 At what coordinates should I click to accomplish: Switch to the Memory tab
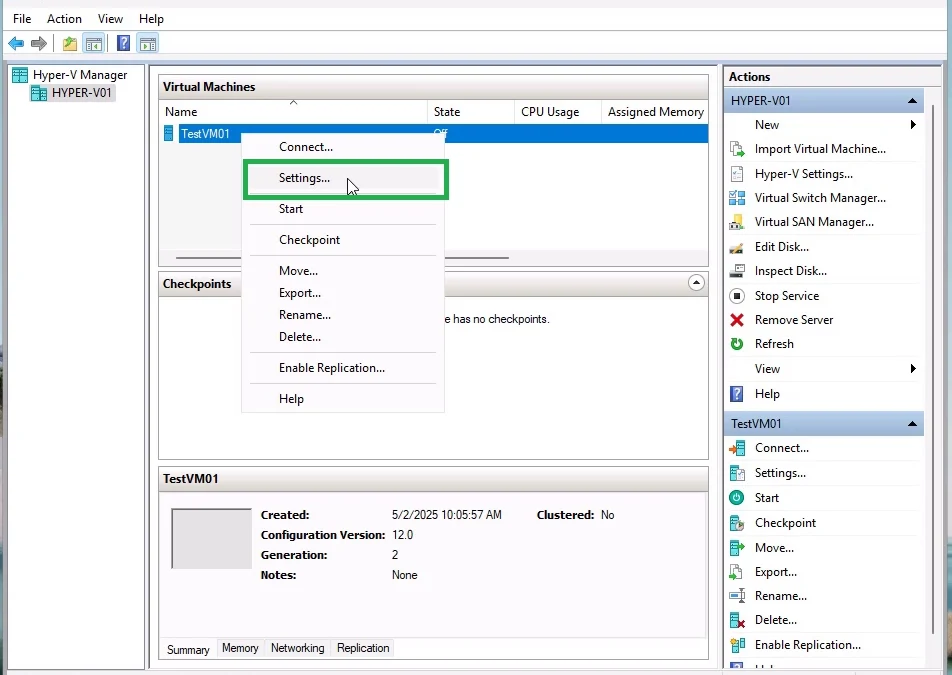240,648
